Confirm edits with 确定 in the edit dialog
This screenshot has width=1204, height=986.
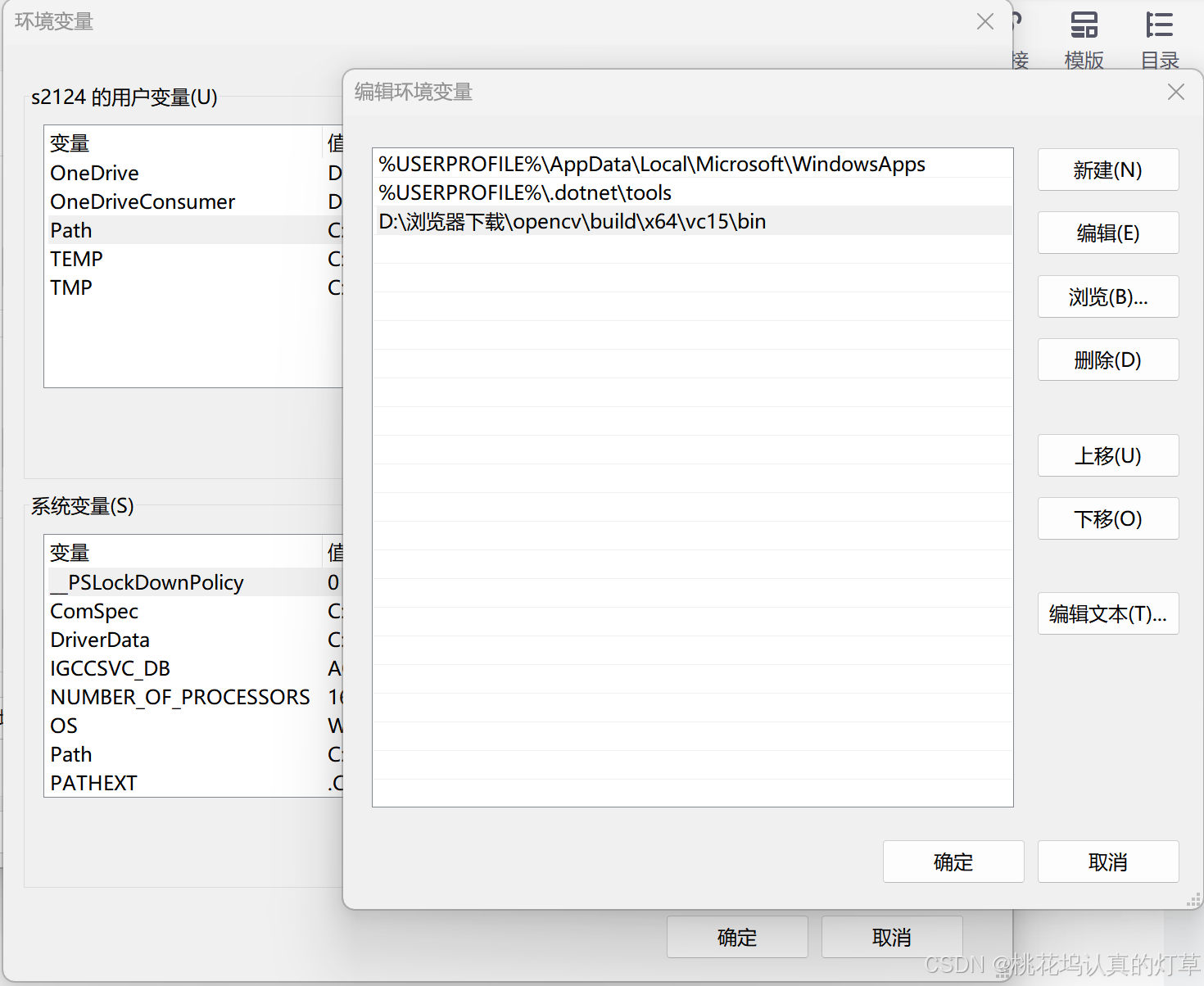pos(953,862)
